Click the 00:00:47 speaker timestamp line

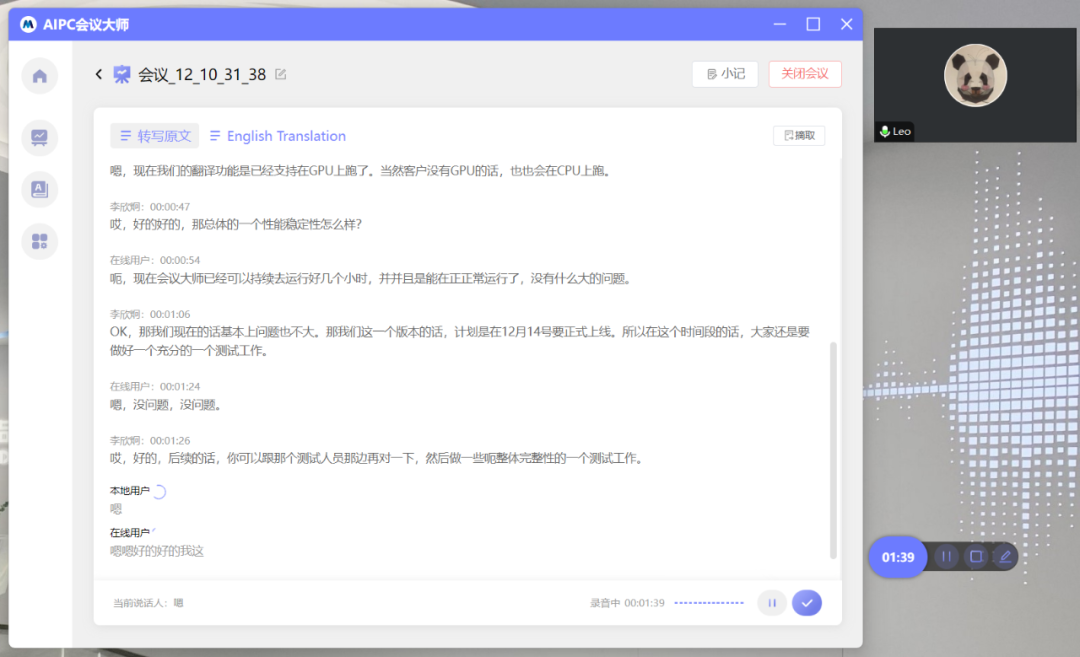(150, 207)
